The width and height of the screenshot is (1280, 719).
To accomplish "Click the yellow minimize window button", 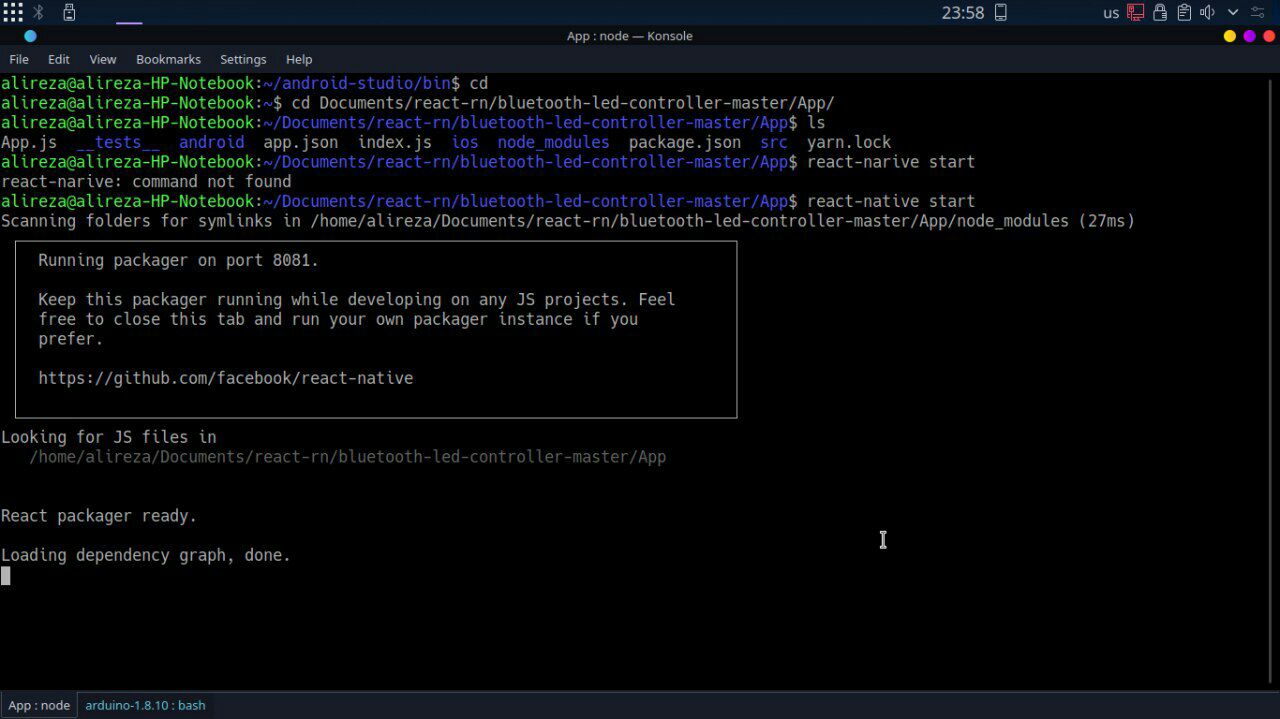I will (1230, 36).
